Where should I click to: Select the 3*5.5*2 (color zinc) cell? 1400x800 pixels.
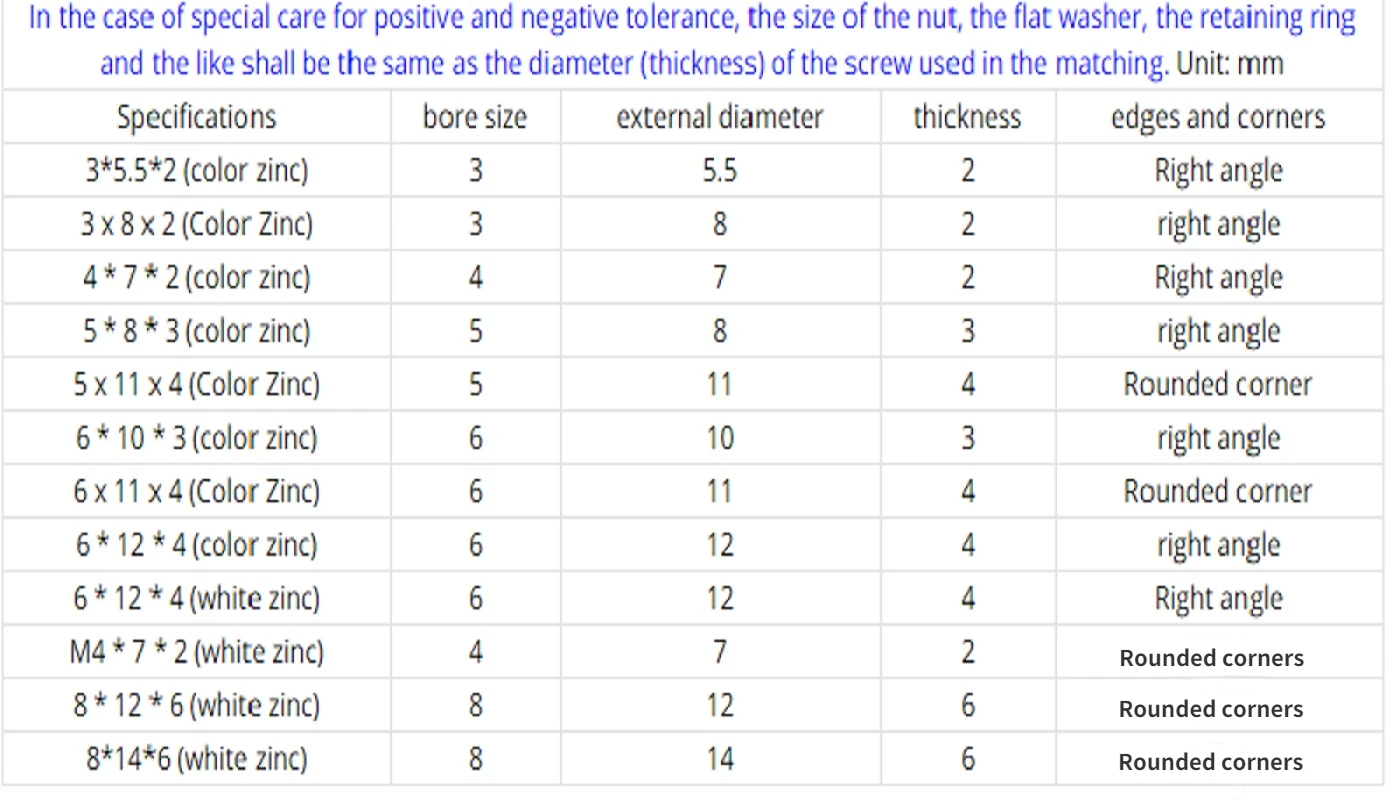click(x=196, y=170)
